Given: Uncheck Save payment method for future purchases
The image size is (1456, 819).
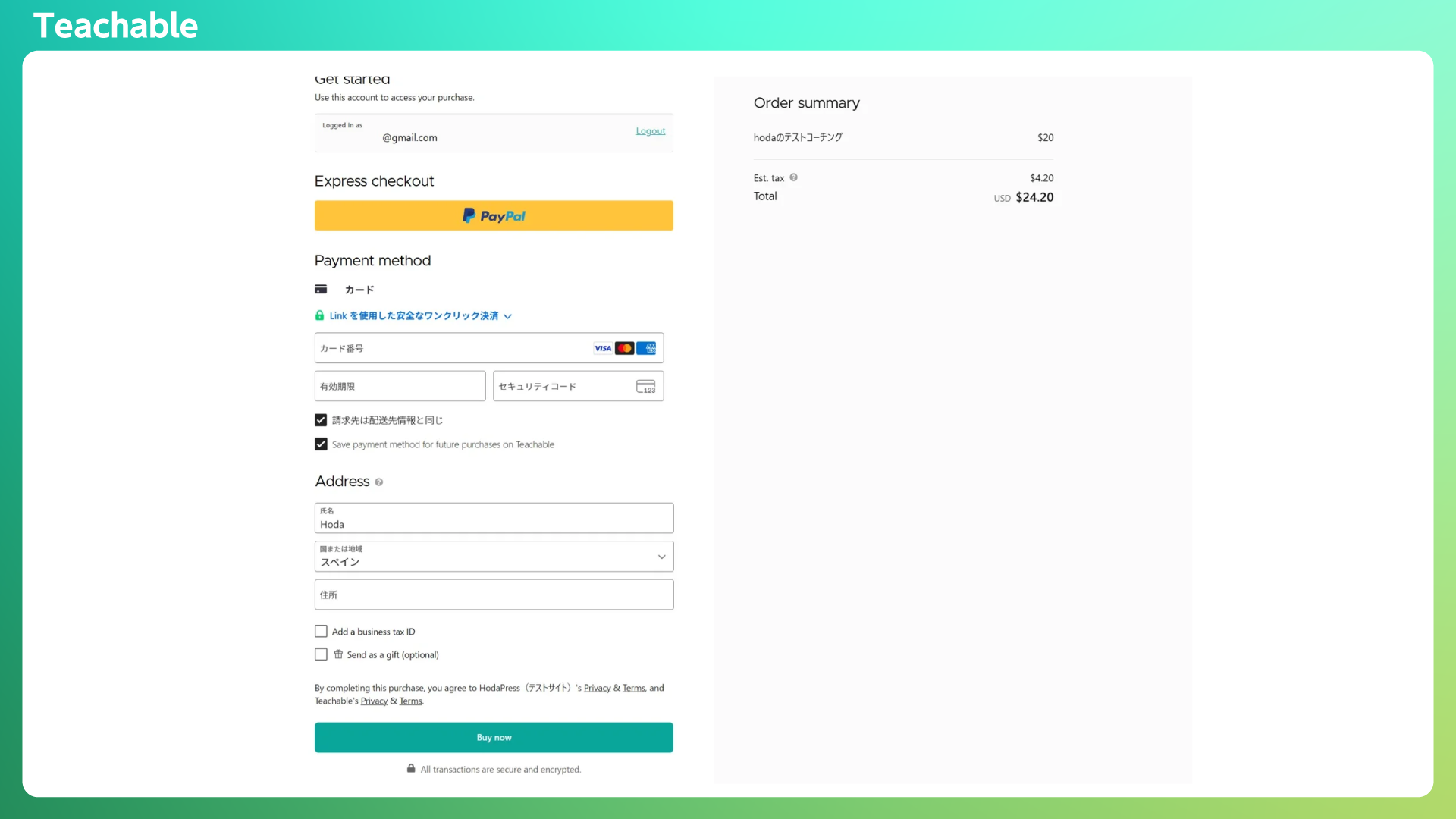Looking at the screenshot, I should point(321,444).
